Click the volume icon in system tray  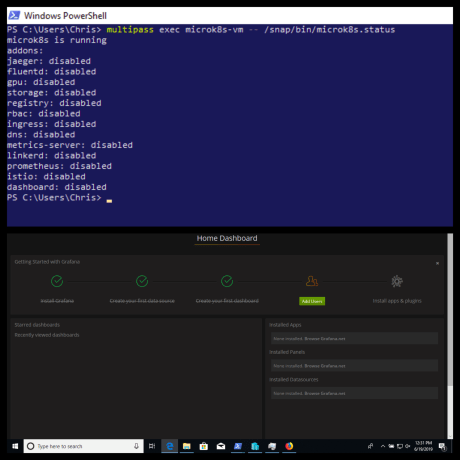pyautogui.click(x=407, y=446)
